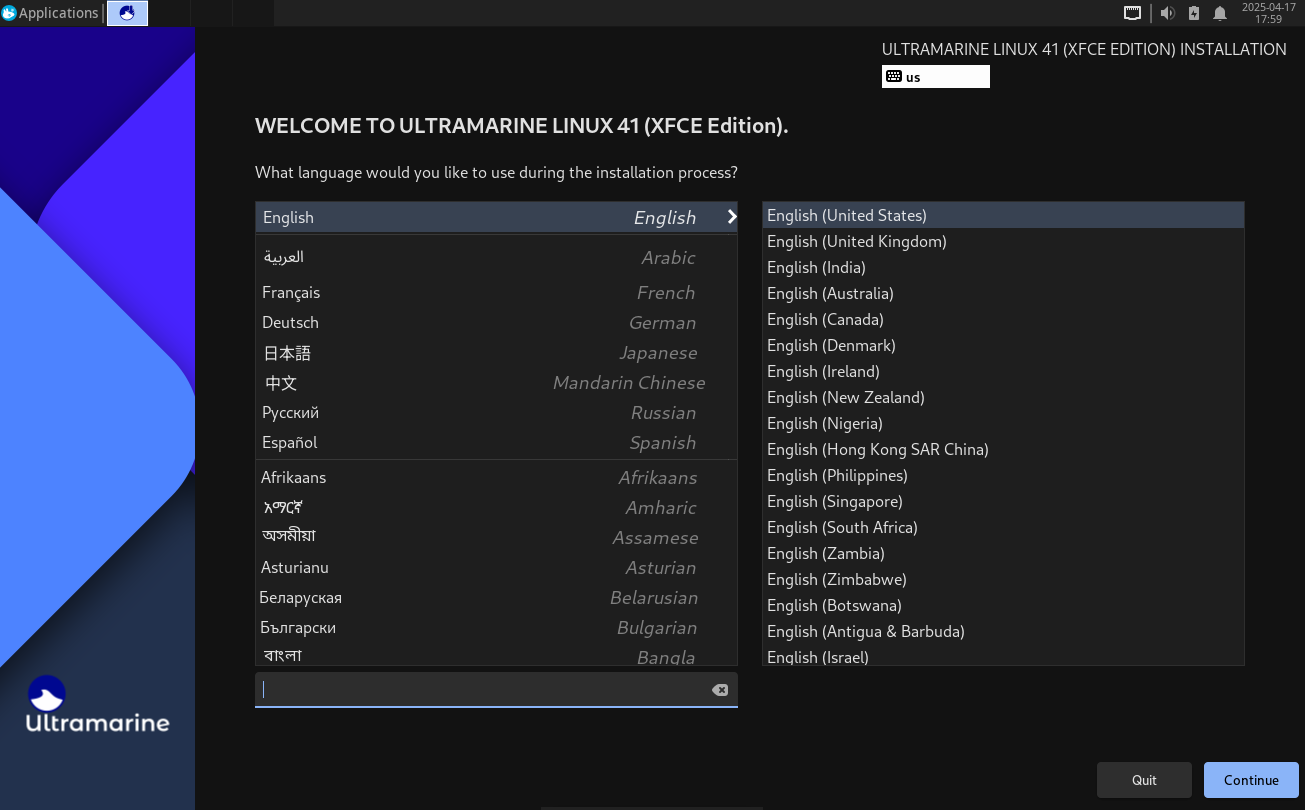The width and height of the screenshot is (1305, 810).
Task: Select the Asturian language row
Action: pyautogui.click(x=496, y=567)
